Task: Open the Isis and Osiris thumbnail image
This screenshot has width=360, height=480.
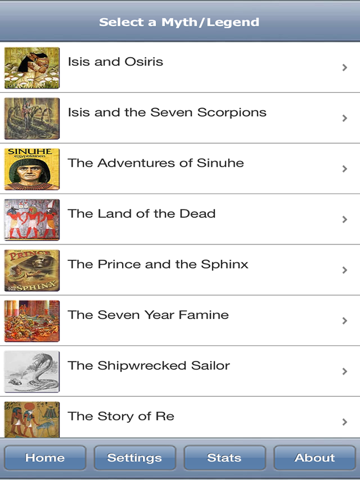Action: [x=32, y=68]
